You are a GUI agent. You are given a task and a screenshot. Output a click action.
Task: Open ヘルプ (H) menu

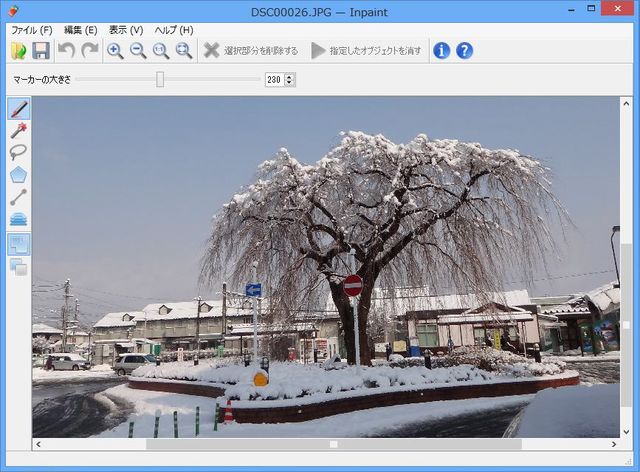pos(174,30)
